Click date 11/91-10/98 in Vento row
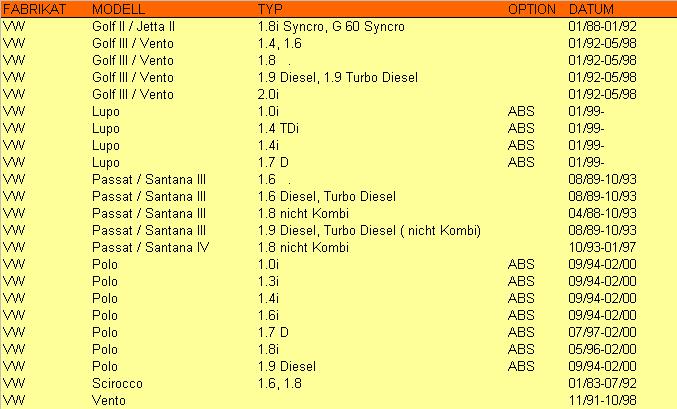677x409 pixels. (602, 400)
